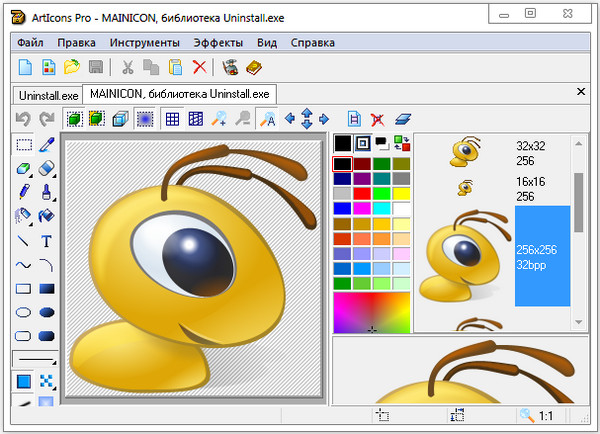Open the Эффекты menu
Viewport: 600px width, 434px height.
[218, 43]
